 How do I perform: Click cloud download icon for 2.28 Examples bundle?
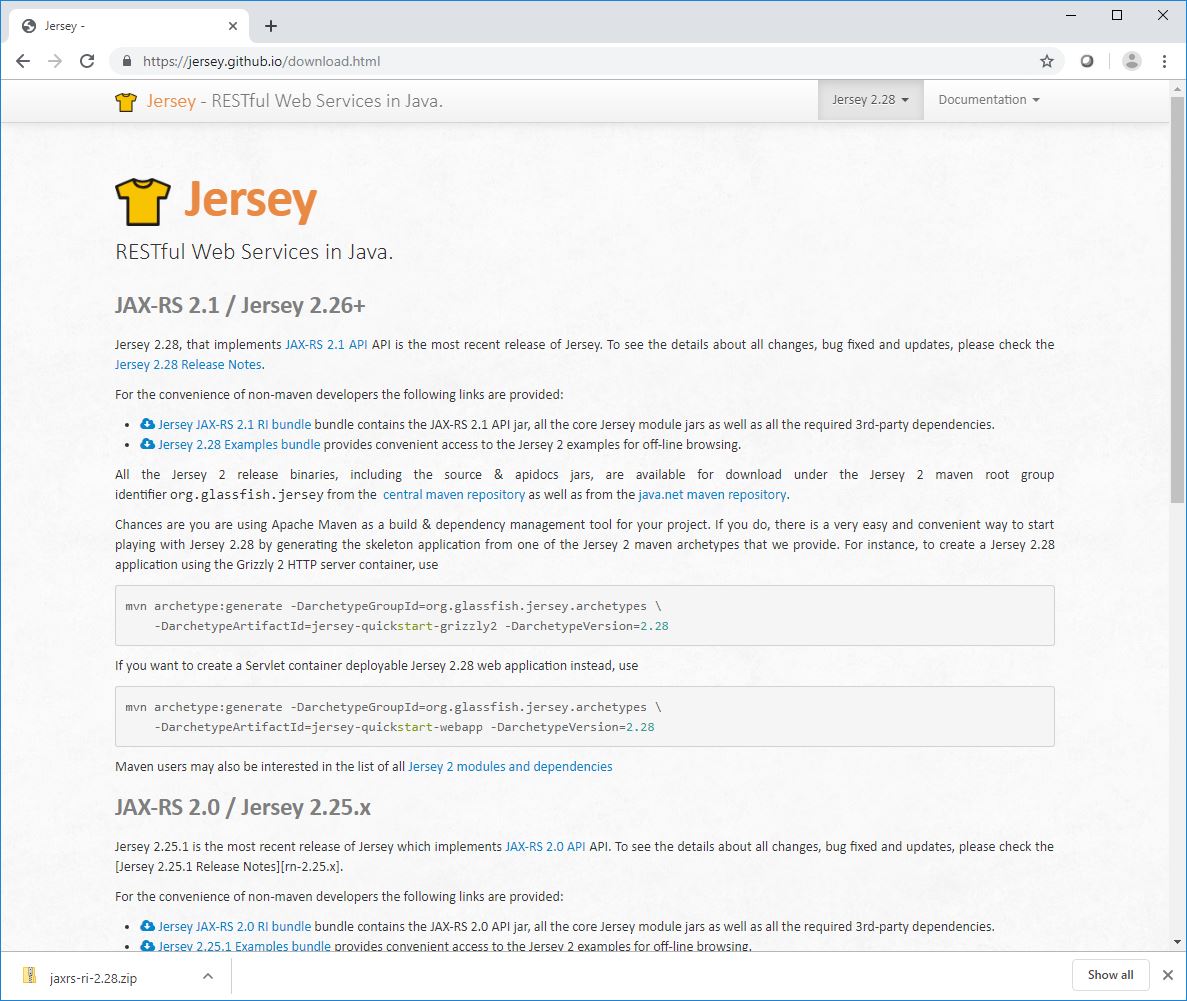point(148,444)
